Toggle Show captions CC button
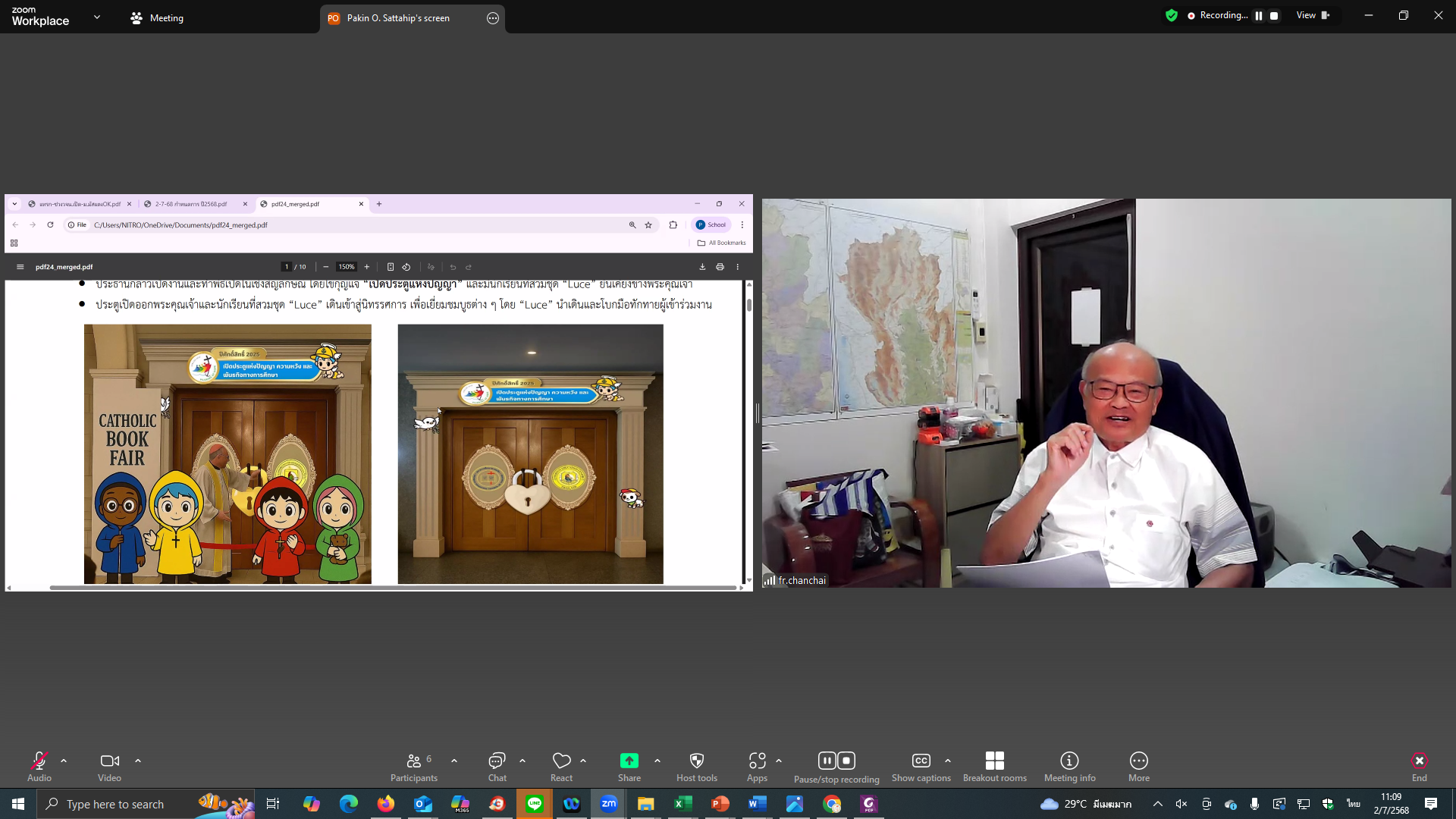1456x819 pixels. pos(921,761)
